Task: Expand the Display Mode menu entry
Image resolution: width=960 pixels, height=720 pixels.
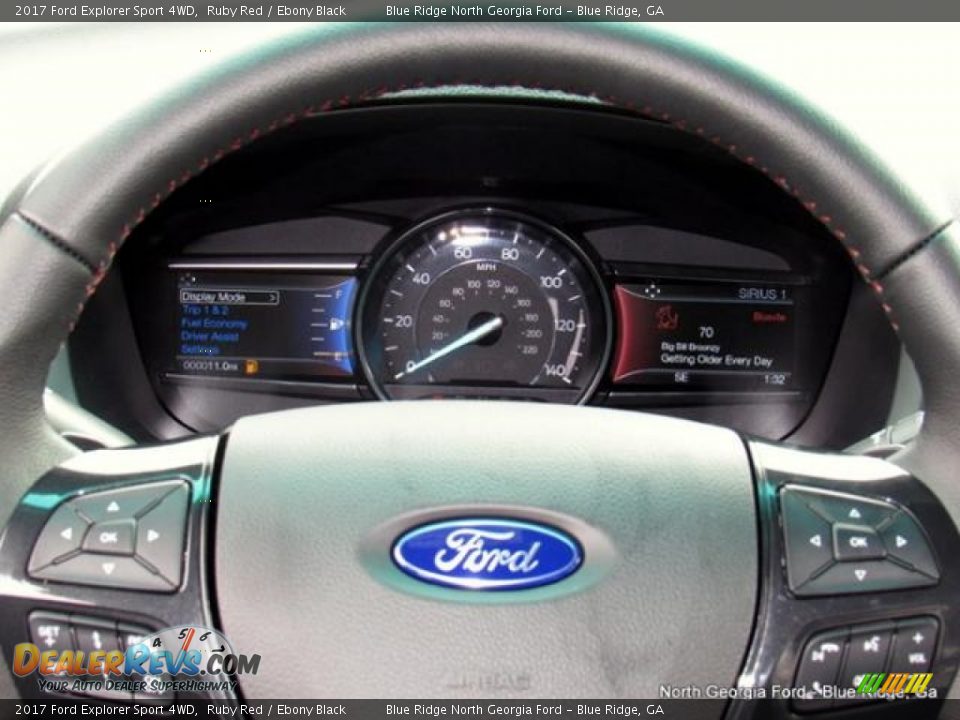Action: pyautogui.click(x=229, y=297)
